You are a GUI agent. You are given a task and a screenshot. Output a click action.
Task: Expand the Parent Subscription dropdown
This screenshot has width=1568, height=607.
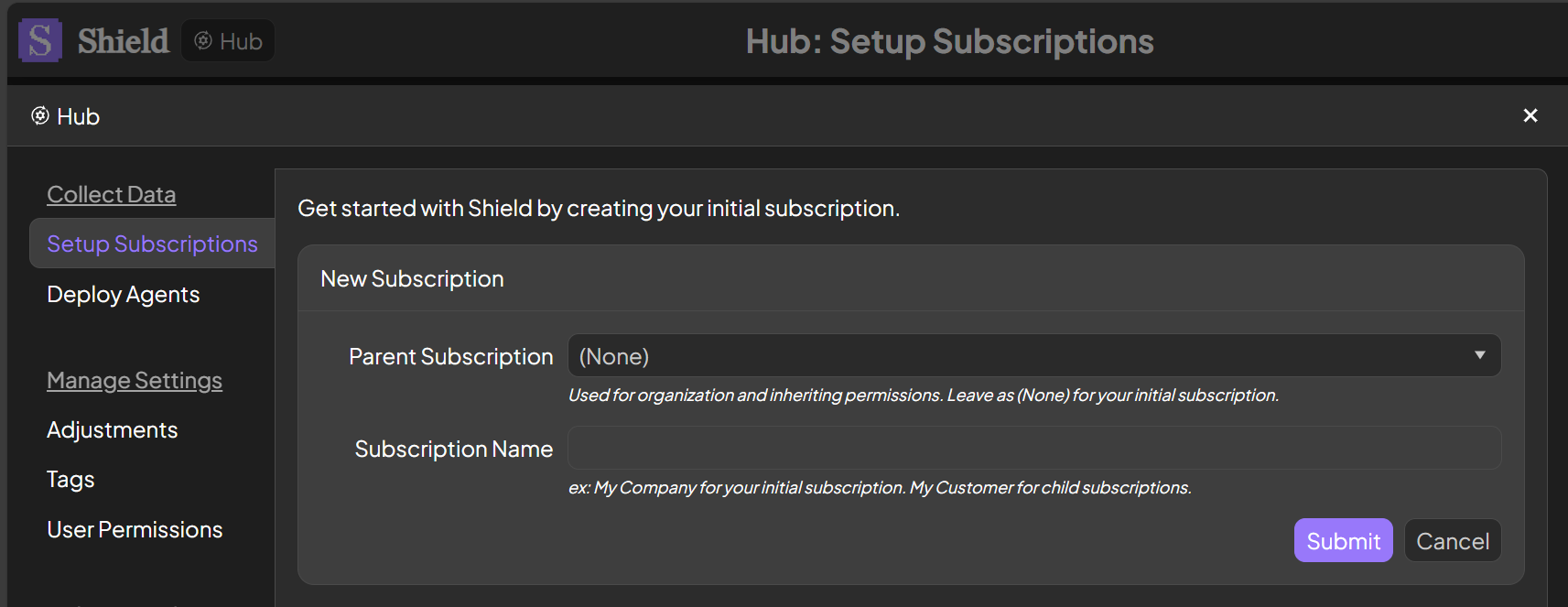tap(1034, 355)
